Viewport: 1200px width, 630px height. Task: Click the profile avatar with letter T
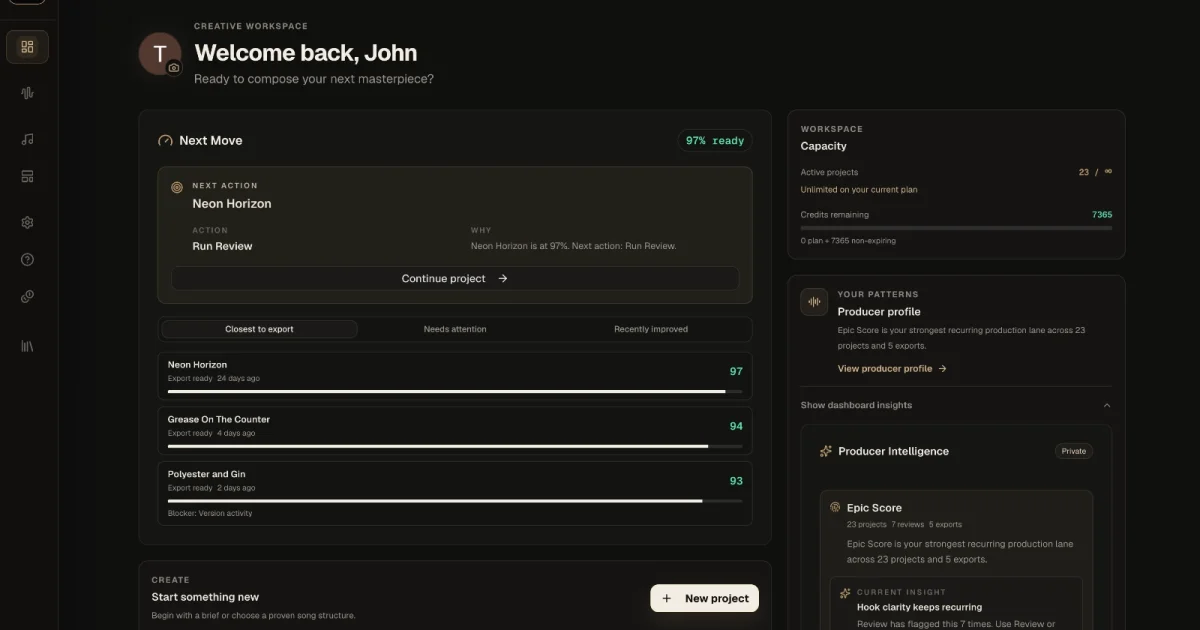tap(159, 53)
